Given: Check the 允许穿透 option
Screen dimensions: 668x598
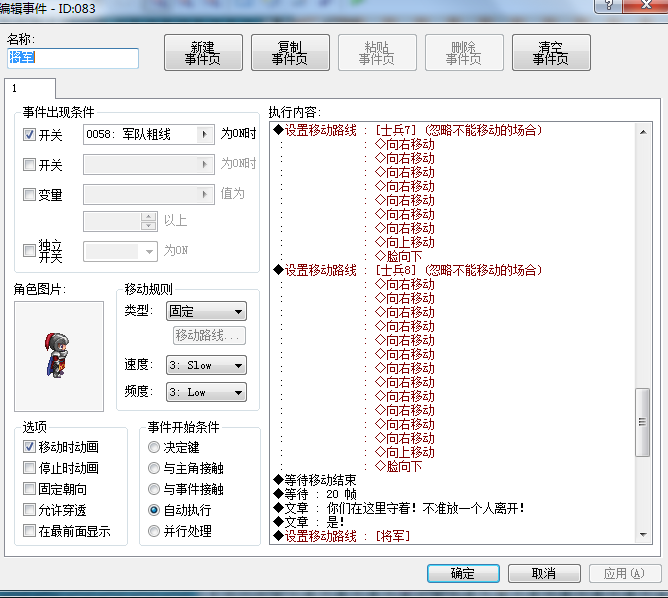Looking at the screenshot, I should coord(29,509).
